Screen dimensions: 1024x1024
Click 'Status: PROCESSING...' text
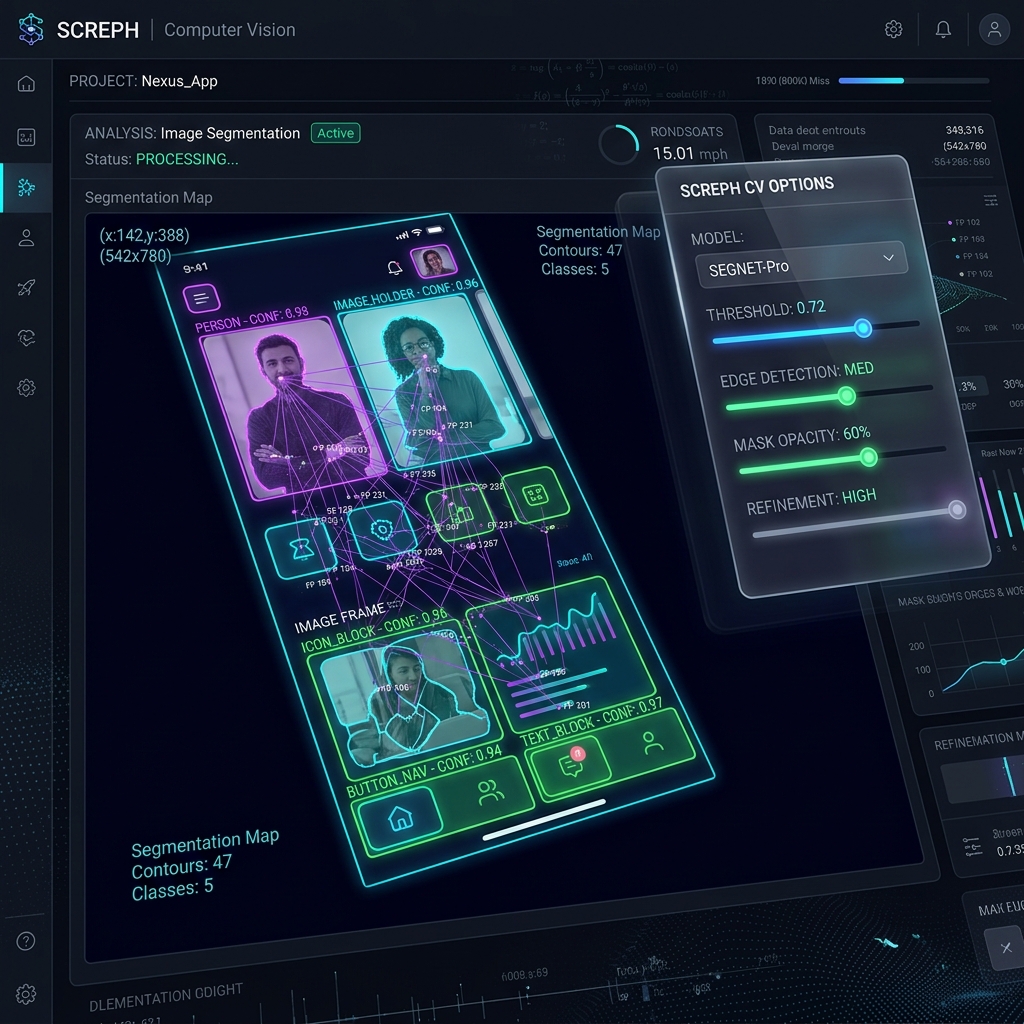coord(161,159)
